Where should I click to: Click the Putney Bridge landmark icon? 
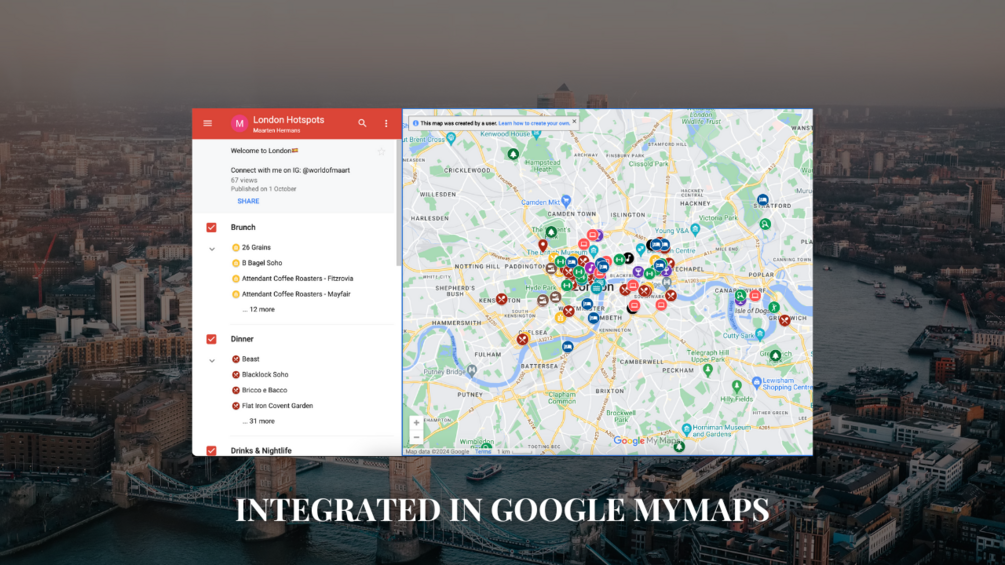(x=472, y=370)
